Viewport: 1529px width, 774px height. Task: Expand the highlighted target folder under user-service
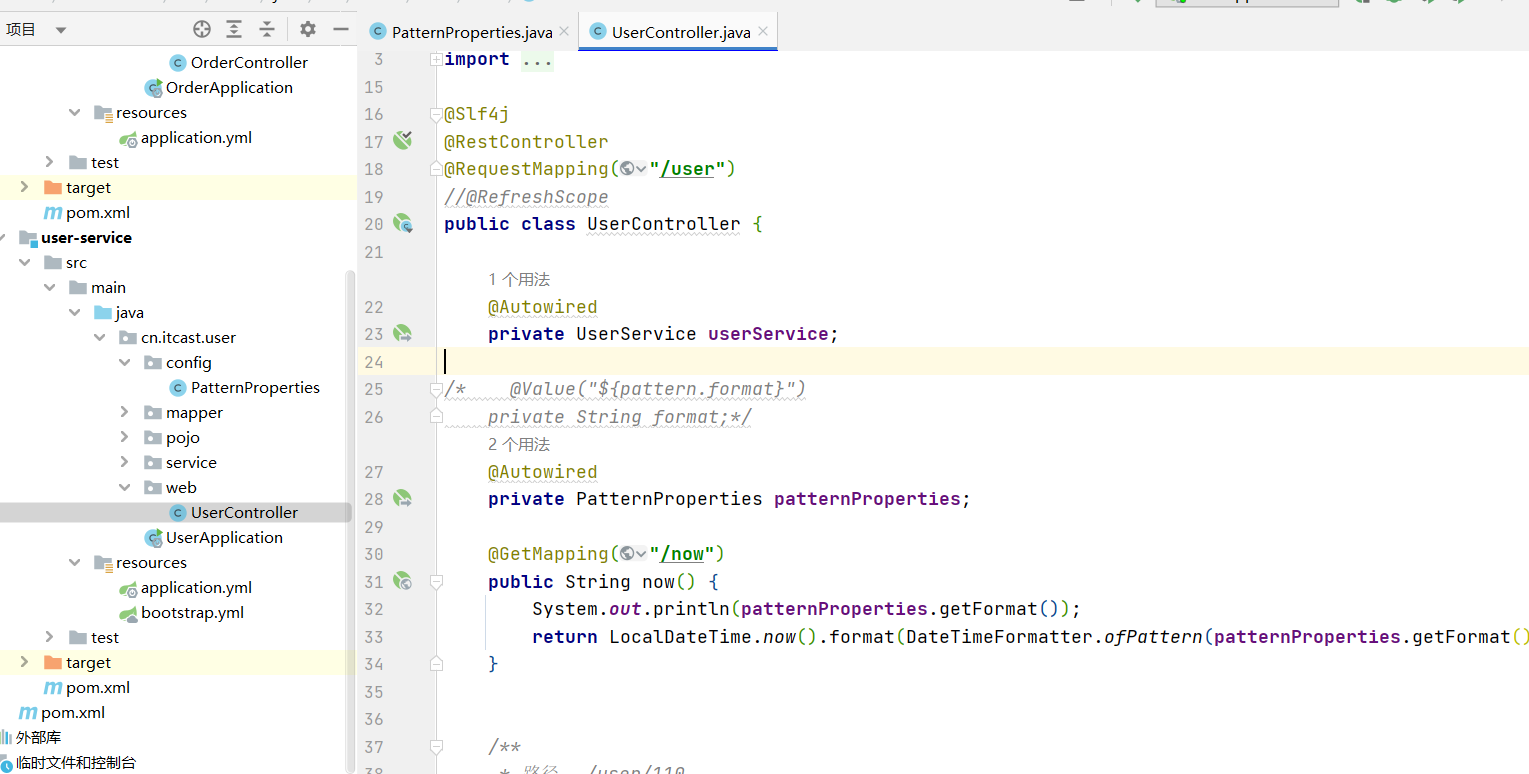(x=24, y=662)
